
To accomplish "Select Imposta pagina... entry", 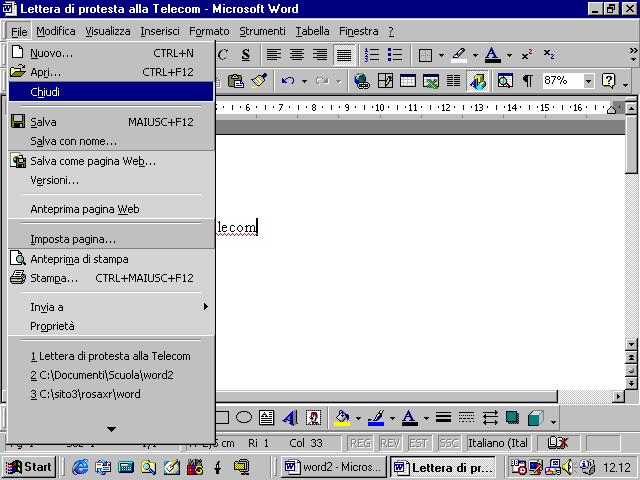I will tap(111, 239).
